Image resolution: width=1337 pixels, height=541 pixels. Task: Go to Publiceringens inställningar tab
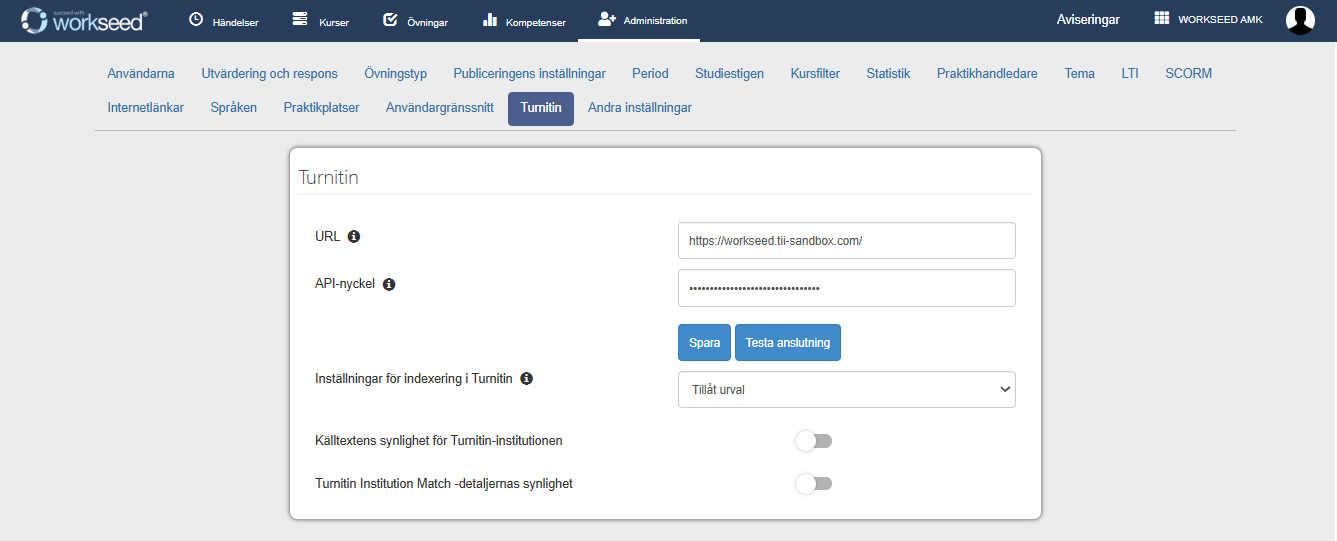(529, 73)
